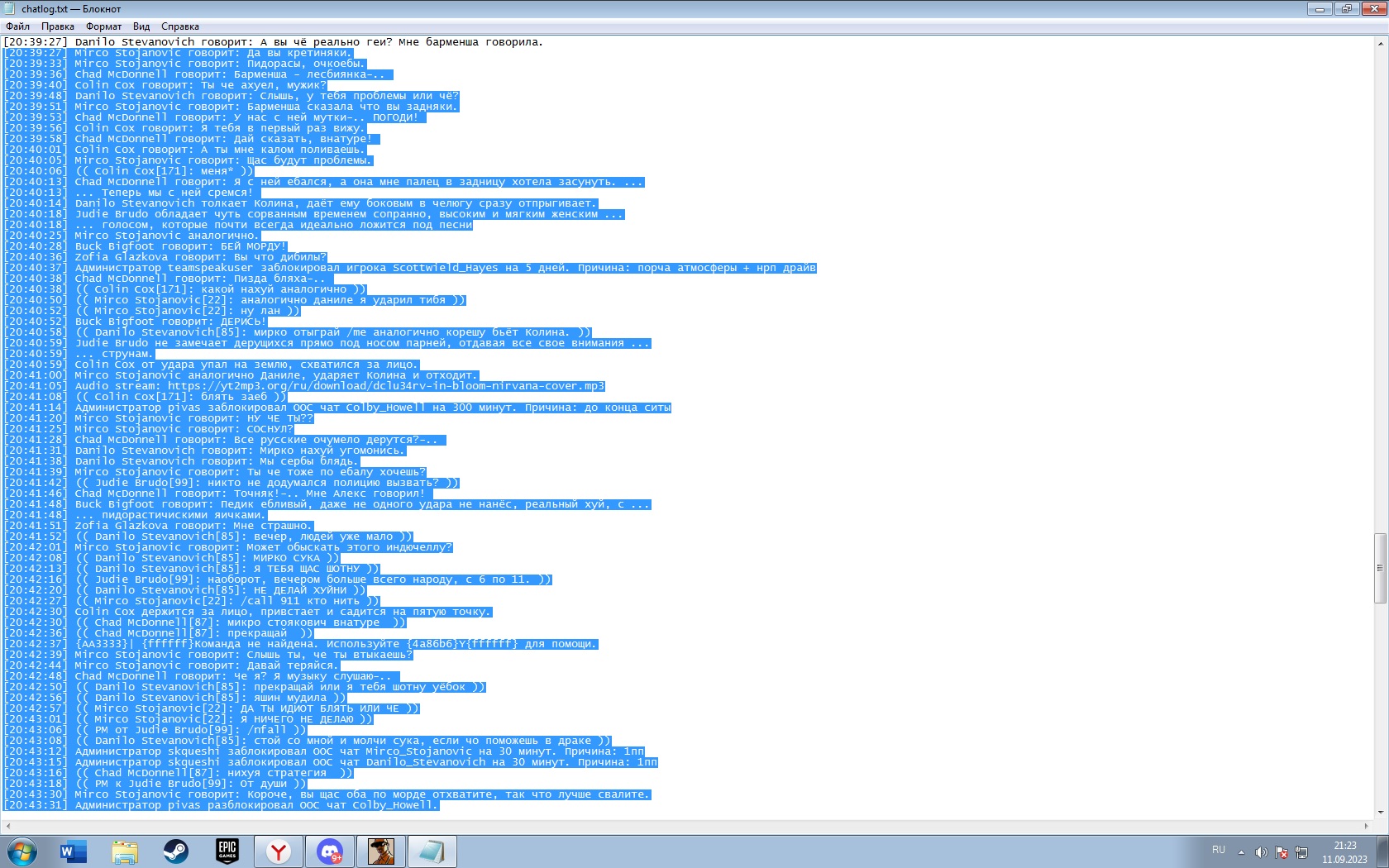Open Yandex Browser from the taskbar

(279, 851)
